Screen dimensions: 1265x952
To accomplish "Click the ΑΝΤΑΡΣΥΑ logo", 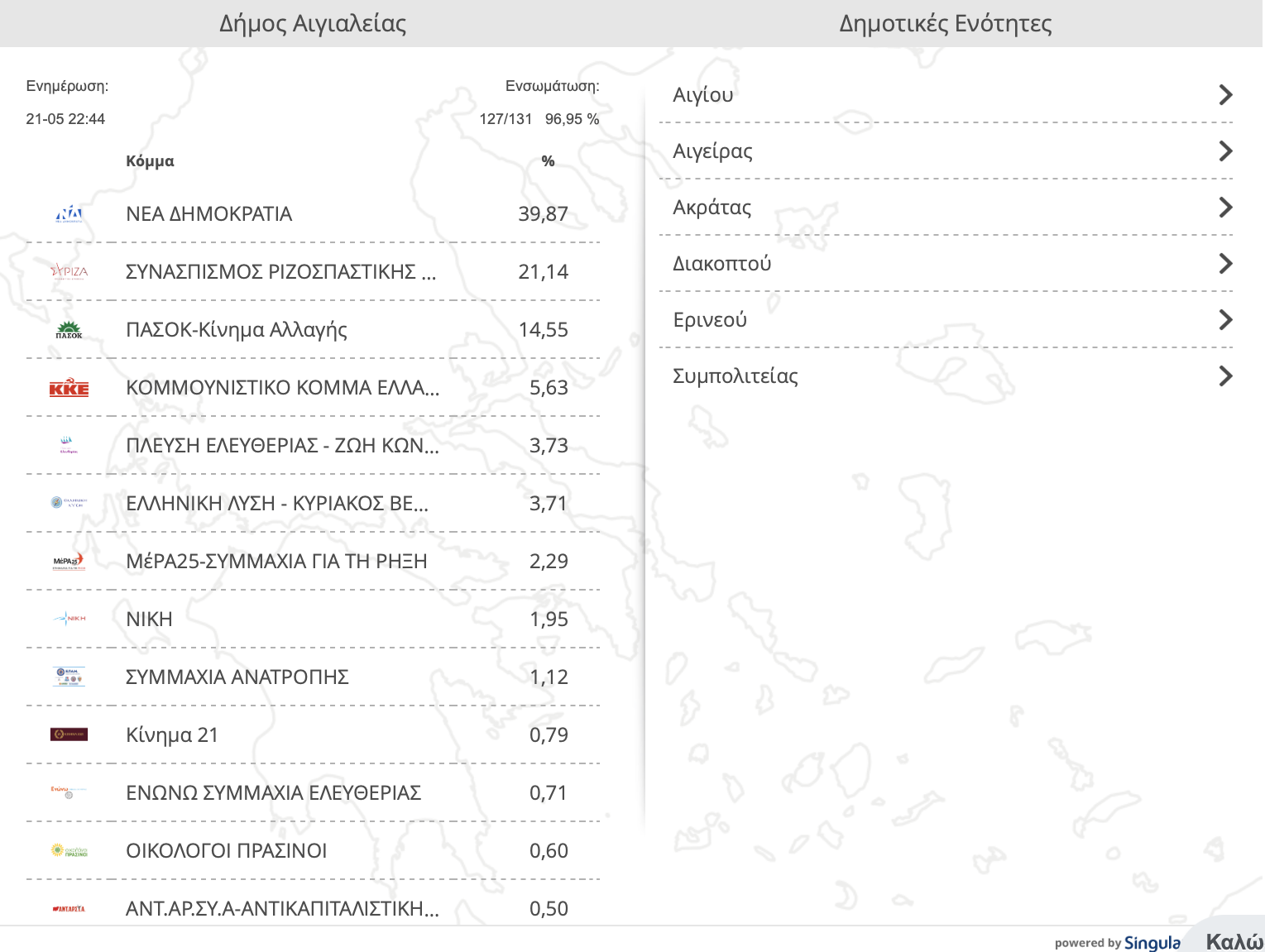I will coord(69,909).
